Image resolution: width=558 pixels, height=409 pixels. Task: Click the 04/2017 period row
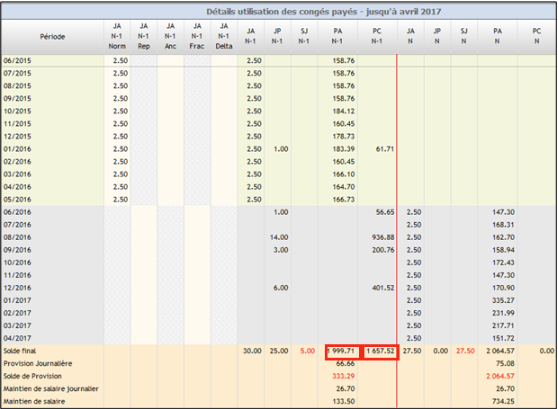coord(279,338)
